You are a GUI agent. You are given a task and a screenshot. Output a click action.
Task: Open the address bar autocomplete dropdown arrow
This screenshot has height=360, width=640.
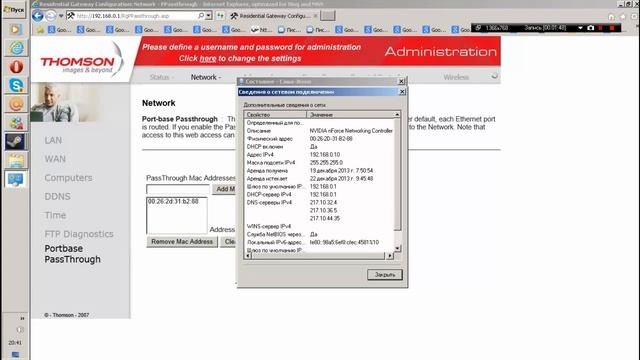tap(209, 16)
